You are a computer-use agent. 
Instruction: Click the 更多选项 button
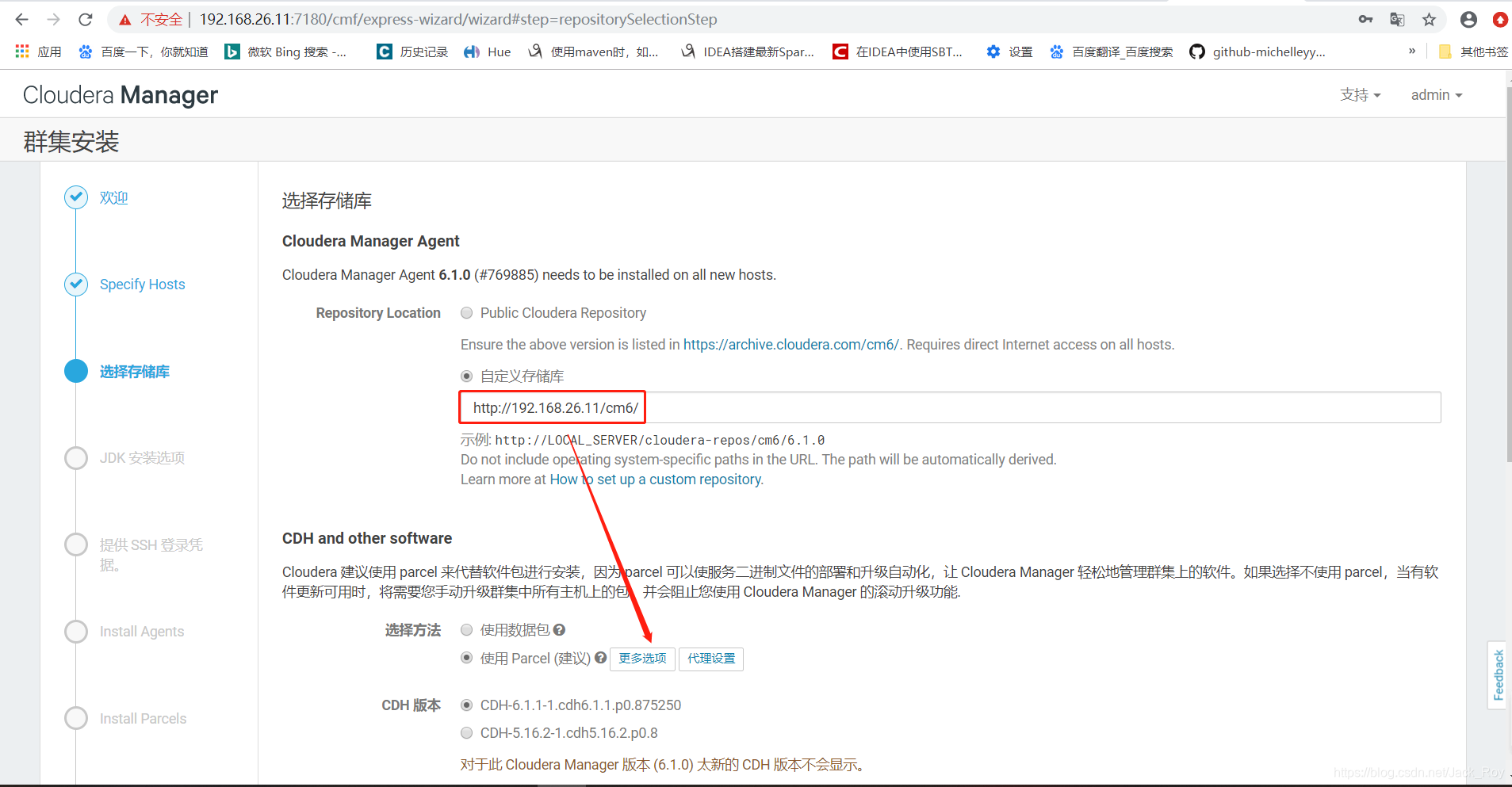click(641, 659)
